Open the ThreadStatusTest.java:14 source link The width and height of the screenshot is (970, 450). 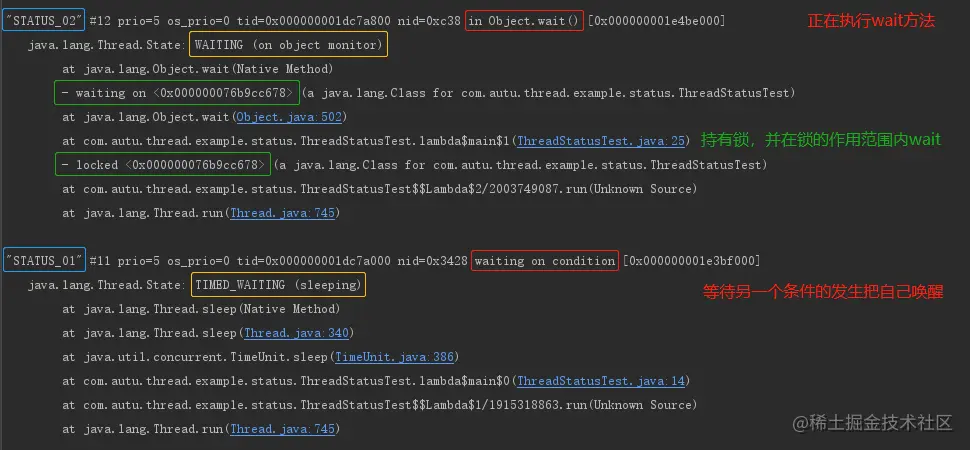coord(601,381)
